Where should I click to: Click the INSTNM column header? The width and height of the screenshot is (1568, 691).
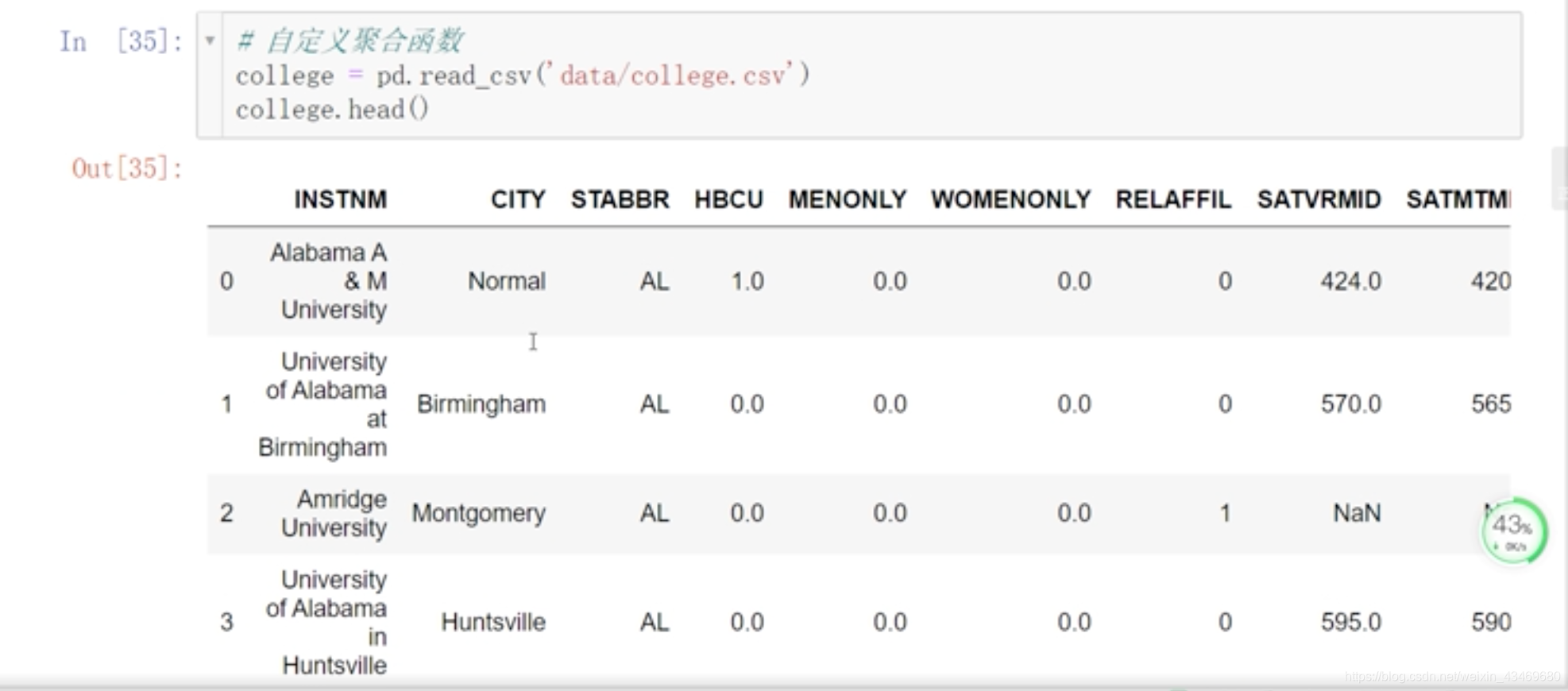tap(341, 199)
